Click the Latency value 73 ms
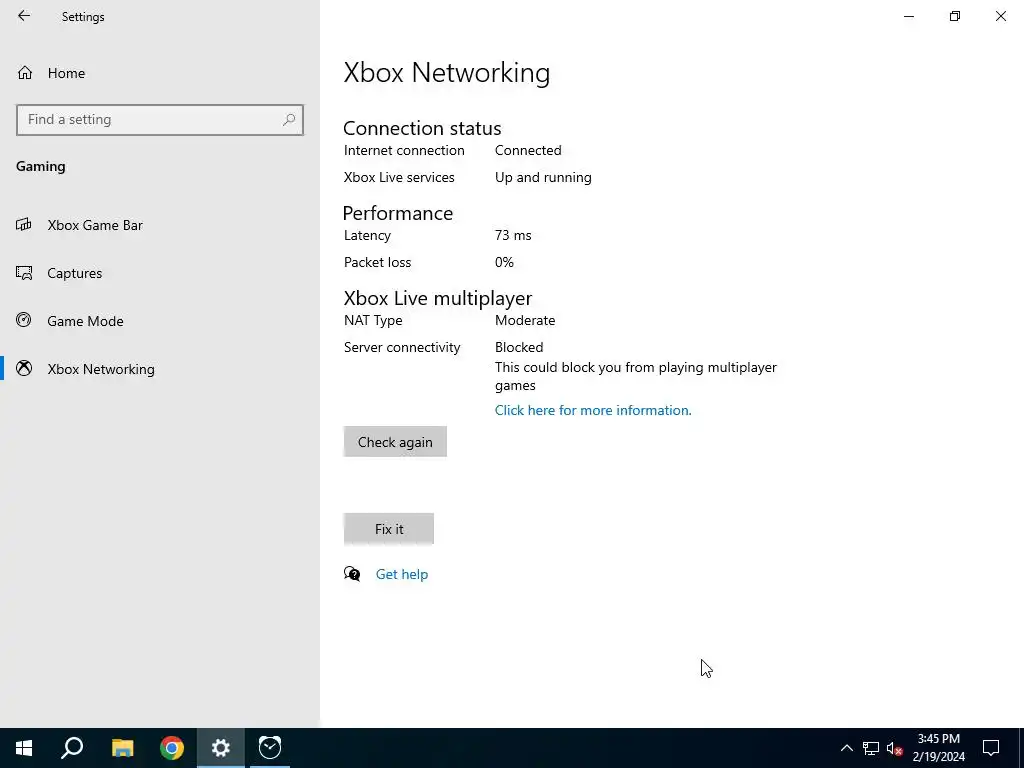The height and width of the screenshot is (768, 1024). [513, 235]
